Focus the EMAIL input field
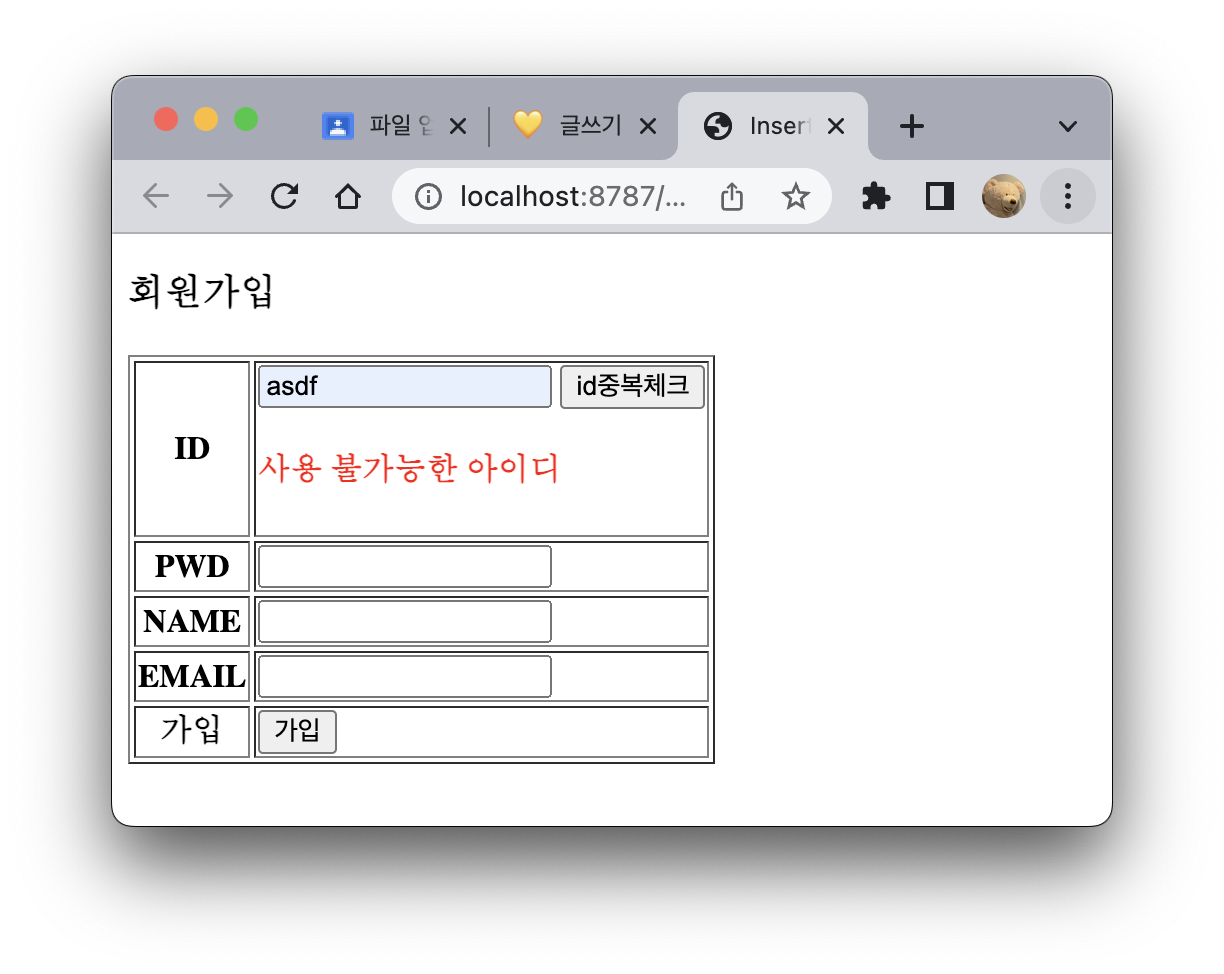Screen dimensions: 1224x974 [405, 677]
